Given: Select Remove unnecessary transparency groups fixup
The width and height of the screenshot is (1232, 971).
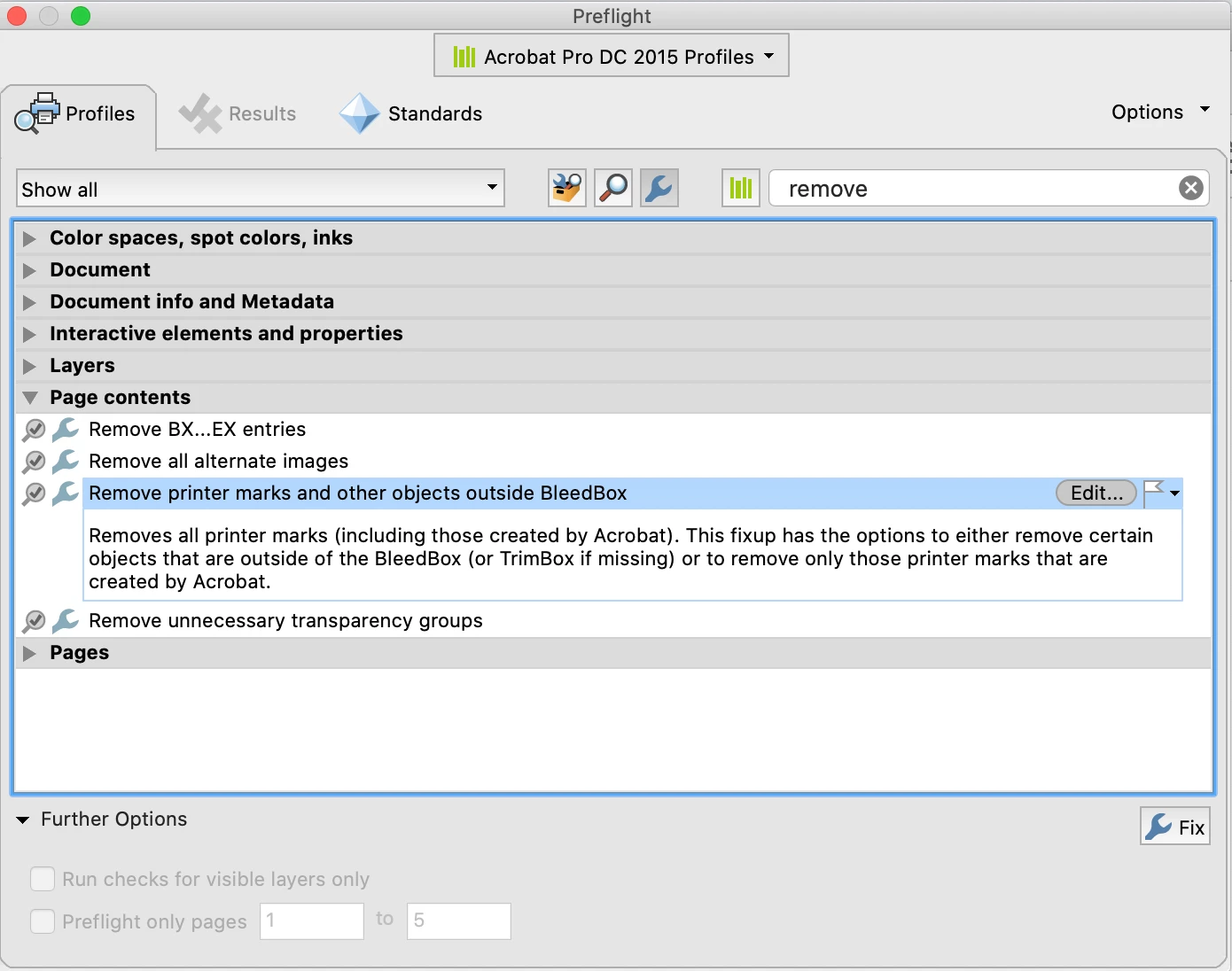Looking at the screenshot, I should coord(285,621).
